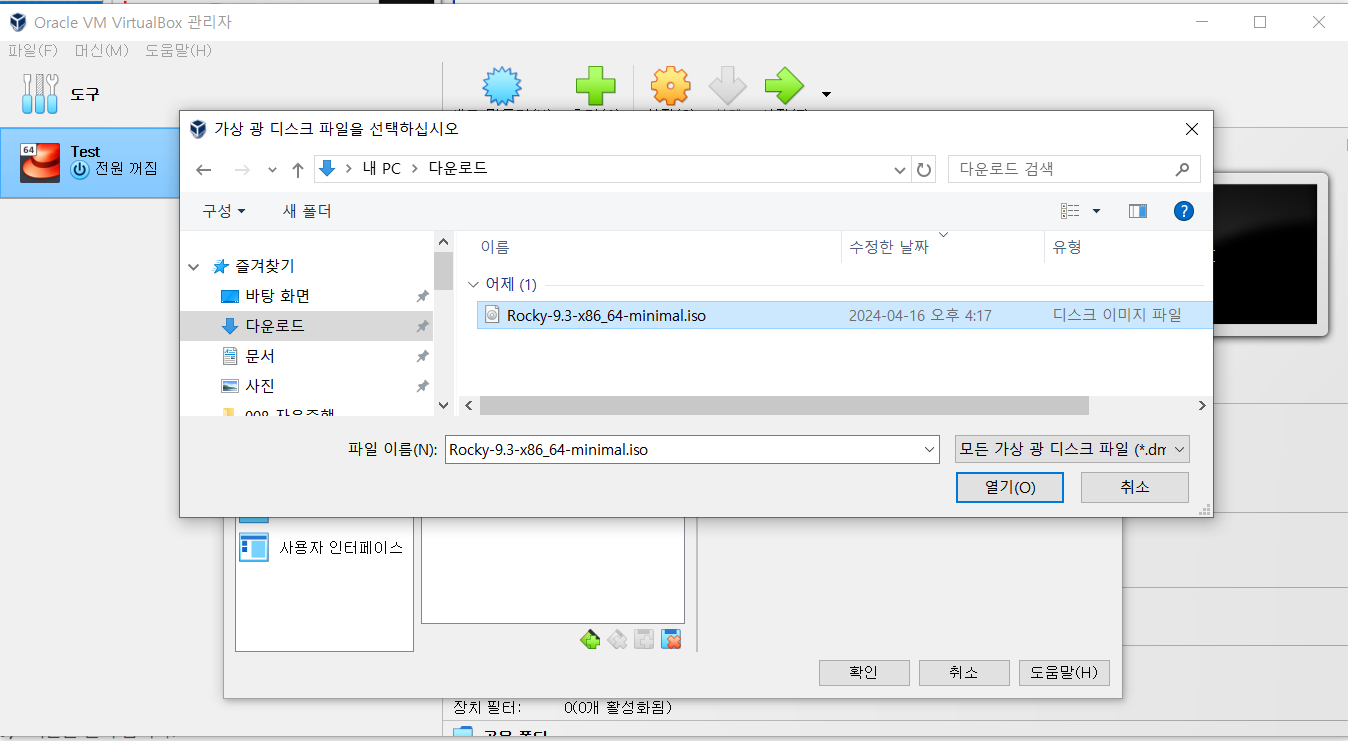1348x741 pixels.
Task: Click 취소 in the file dialog
Action: tap(1135, 487)
